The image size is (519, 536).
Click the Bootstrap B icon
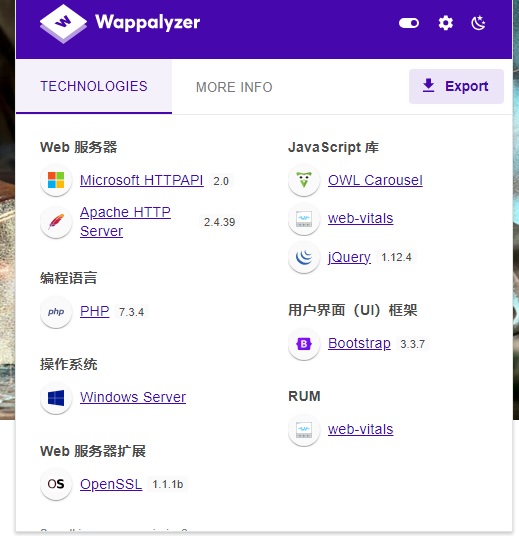tap(304, 344)
